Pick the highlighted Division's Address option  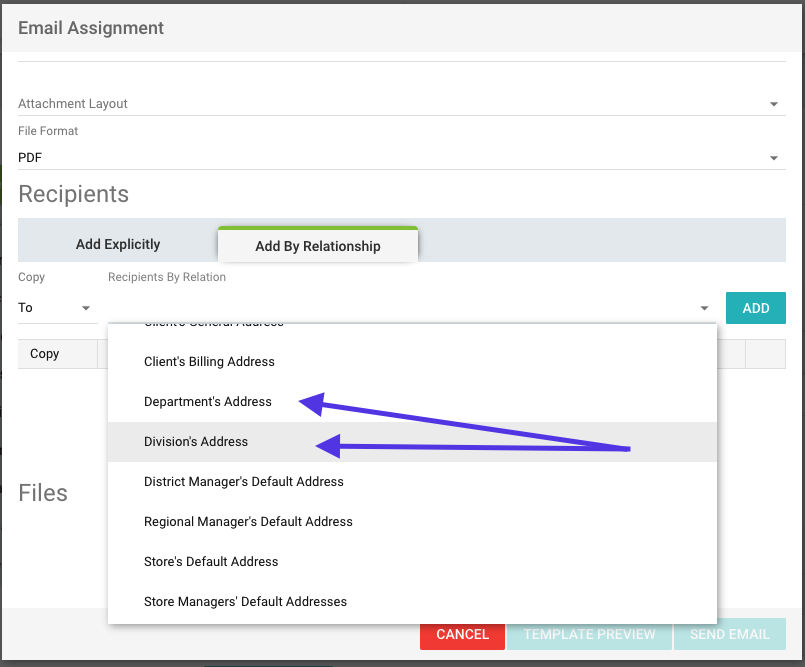coord(196,442)
